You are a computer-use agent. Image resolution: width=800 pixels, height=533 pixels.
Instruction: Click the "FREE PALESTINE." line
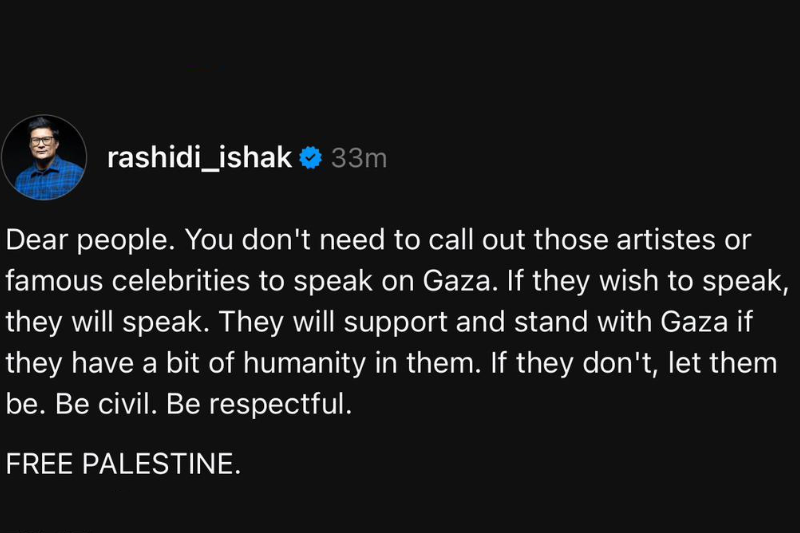coord(123,464)
